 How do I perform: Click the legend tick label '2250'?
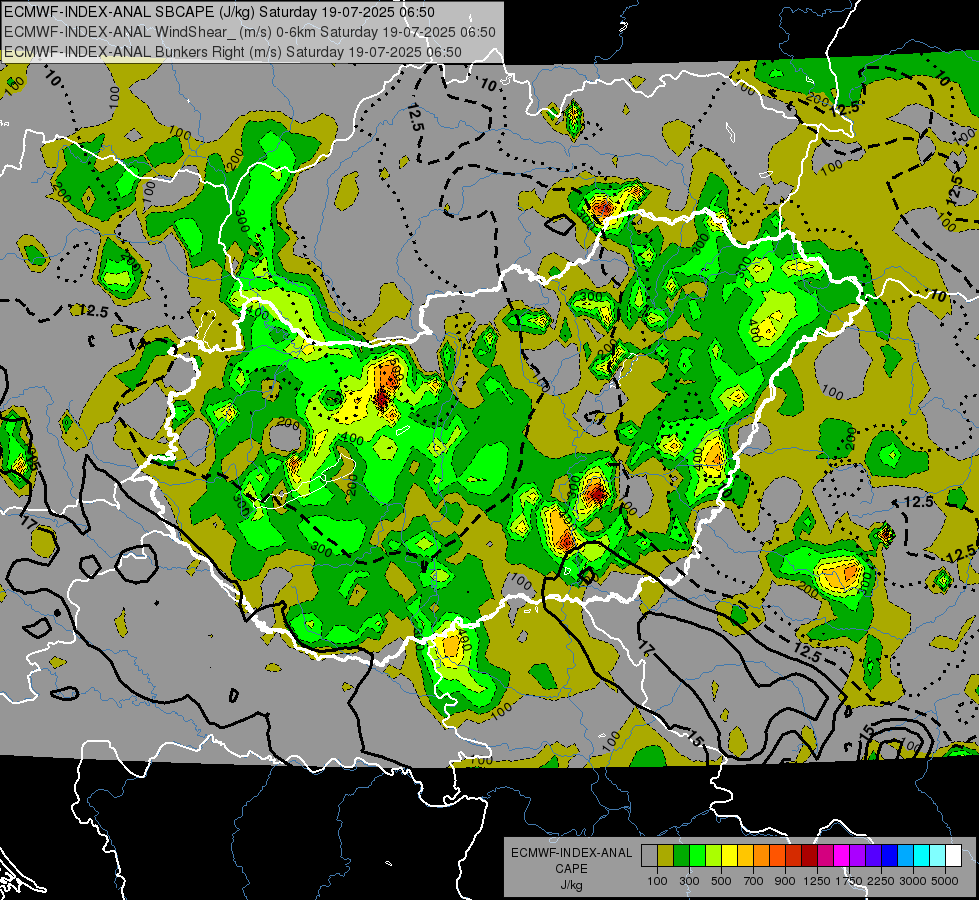point(882,881)
